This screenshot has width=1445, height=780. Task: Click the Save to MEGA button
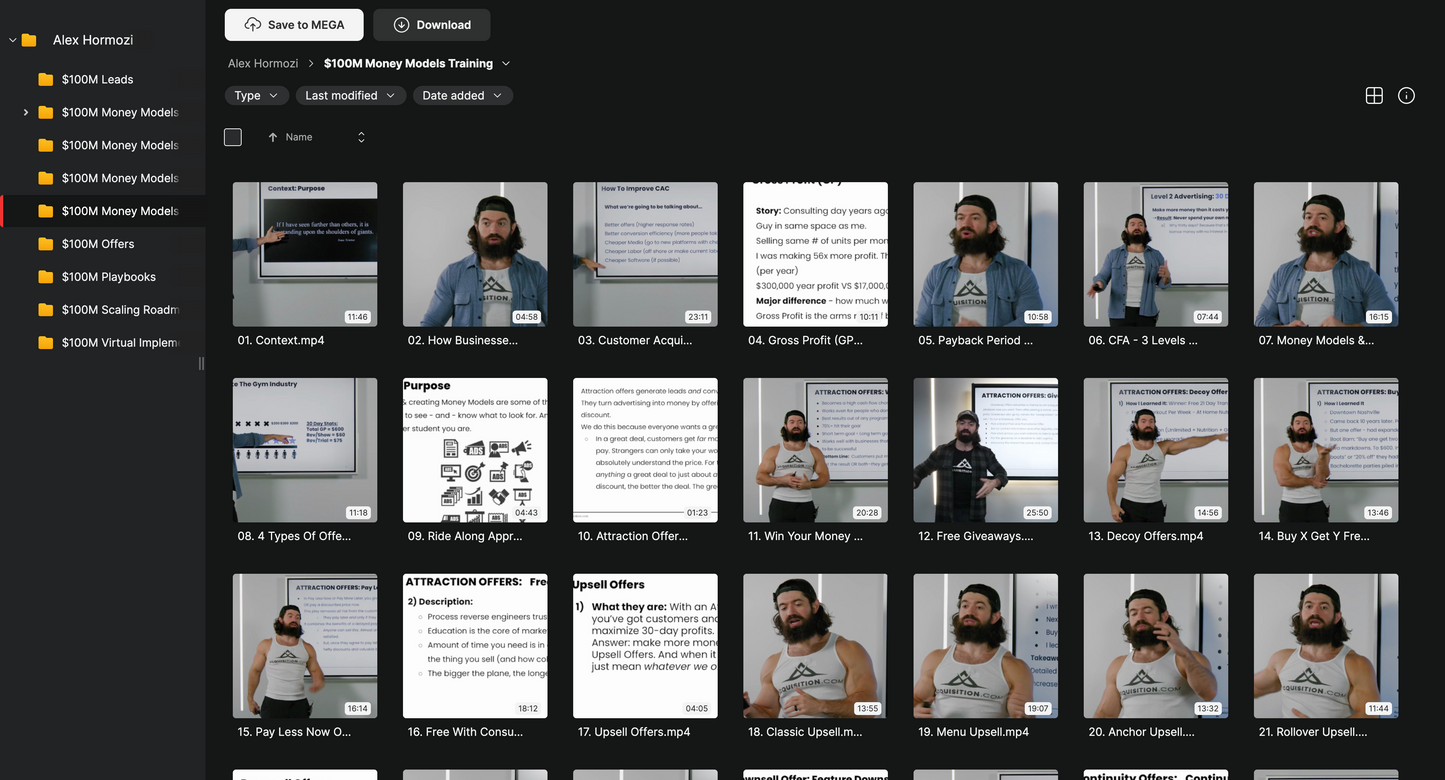click(294, 25)
